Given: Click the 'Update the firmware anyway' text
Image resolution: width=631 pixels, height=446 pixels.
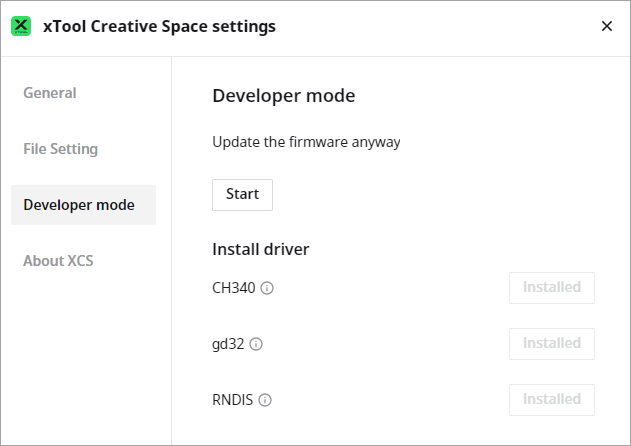Looking at the screenshot, I should point(306,142).
